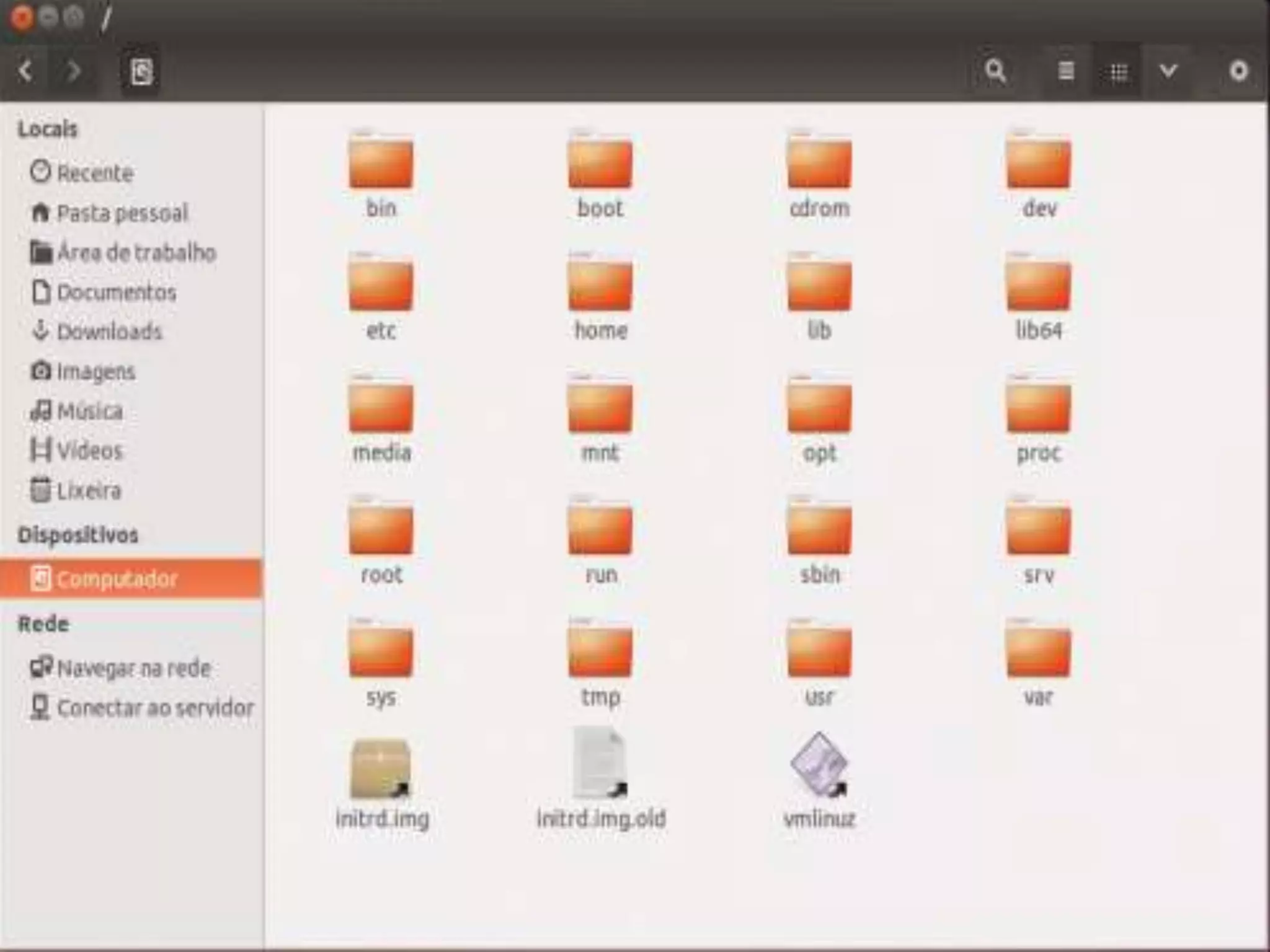This screenshot has width=1270, height=952.
Task: Click the root location path button
Action: pyautogui.click(x=141, y=73)
